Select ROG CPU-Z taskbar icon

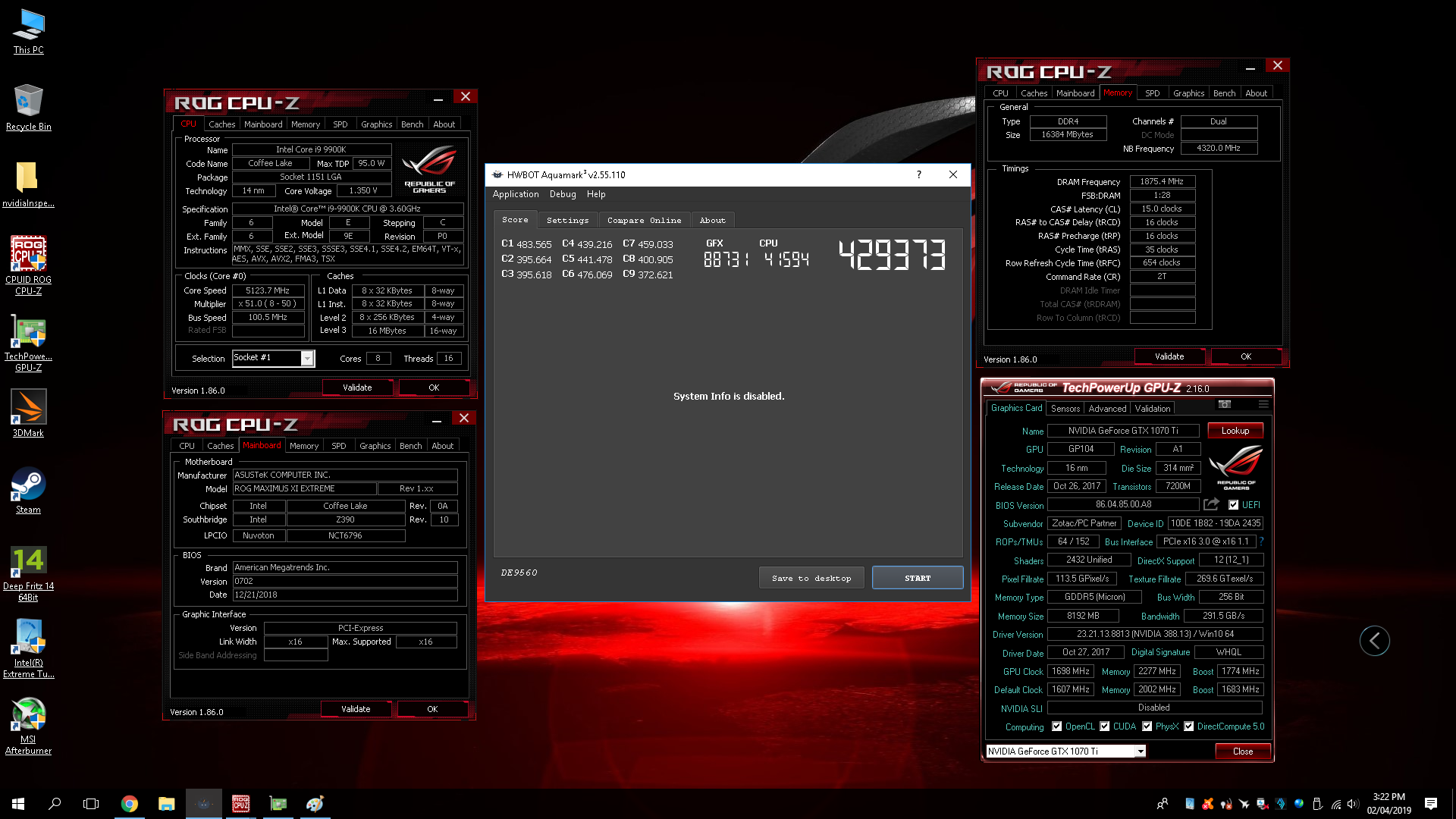pos(241,804)
